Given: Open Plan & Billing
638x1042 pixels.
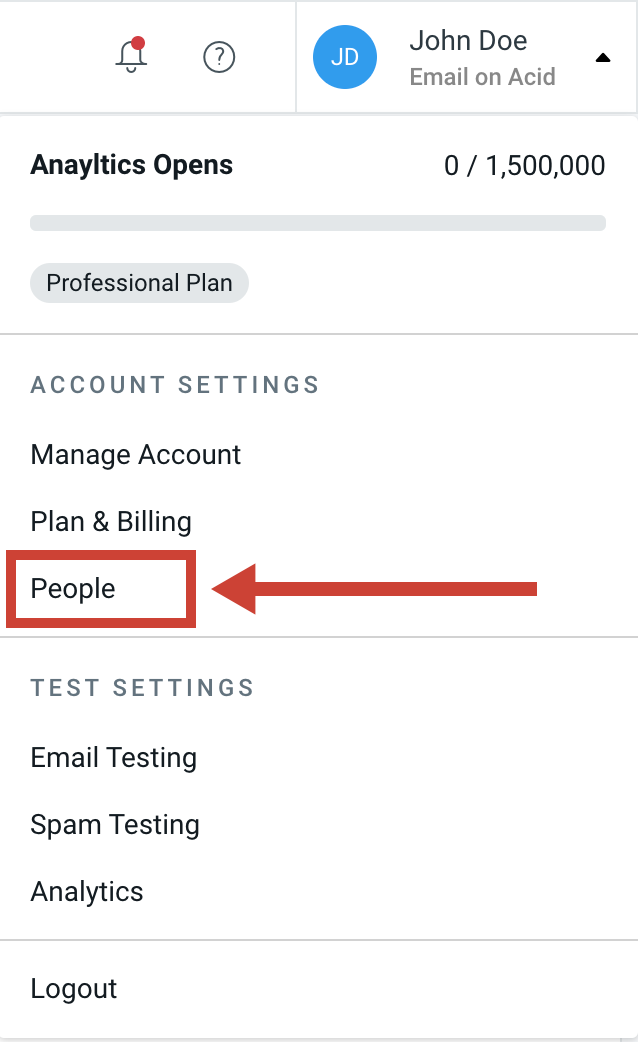Looking at the screenshot, I should tap(110, 522).
